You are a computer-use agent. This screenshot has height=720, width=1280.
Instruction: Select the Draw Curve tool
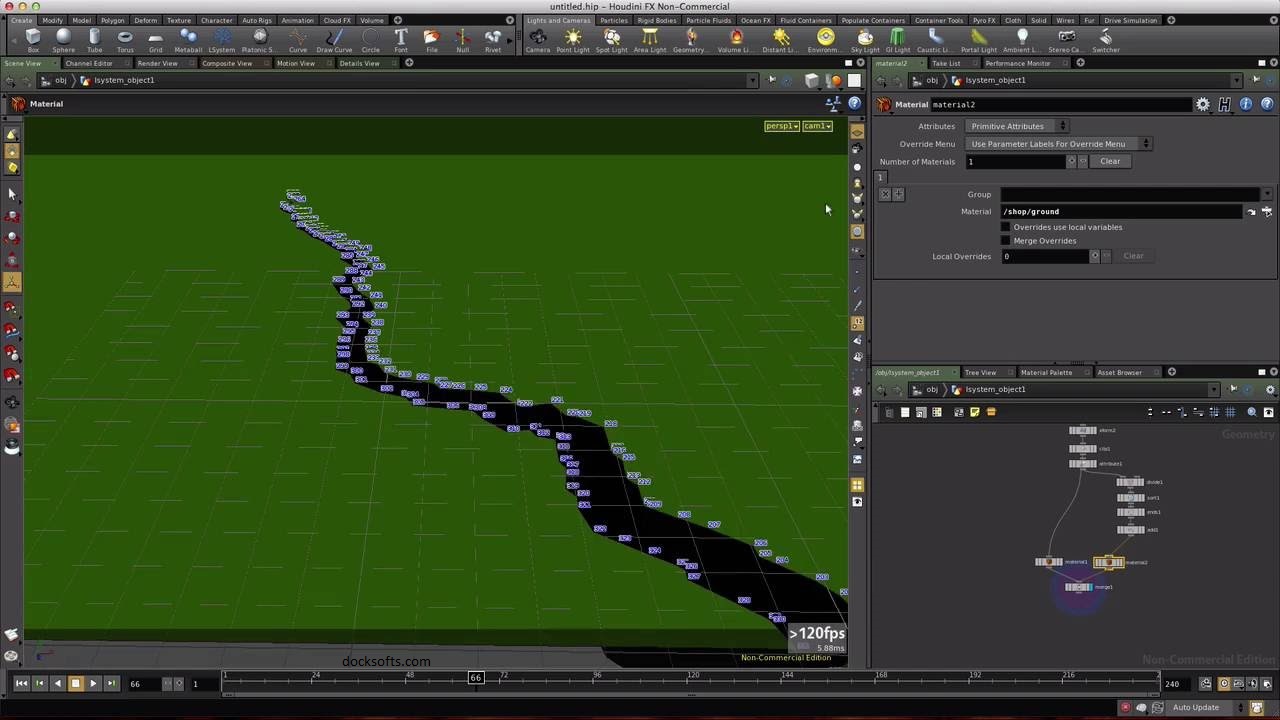[334, 40]
